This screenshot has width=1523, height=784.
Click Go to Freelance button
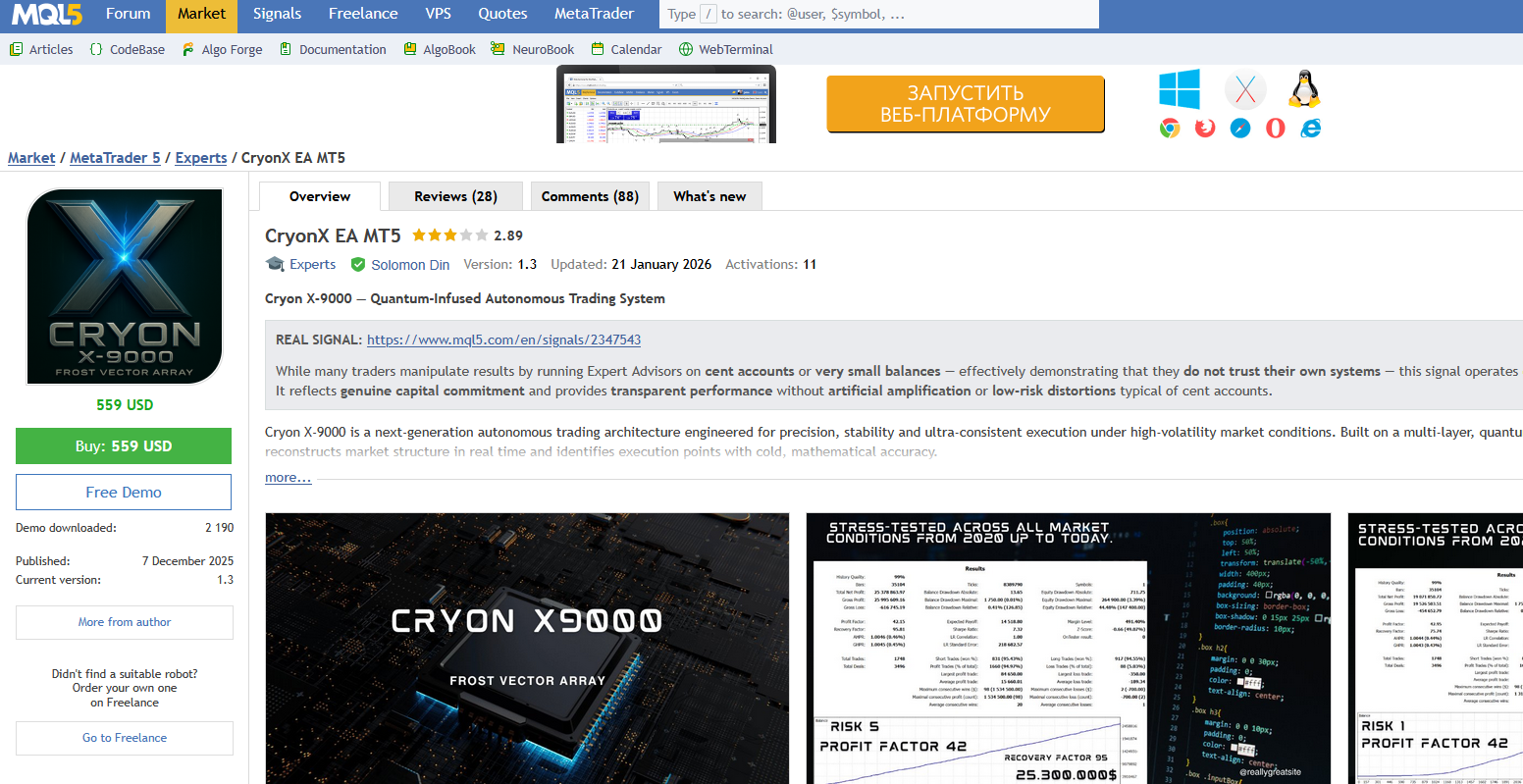125,738
